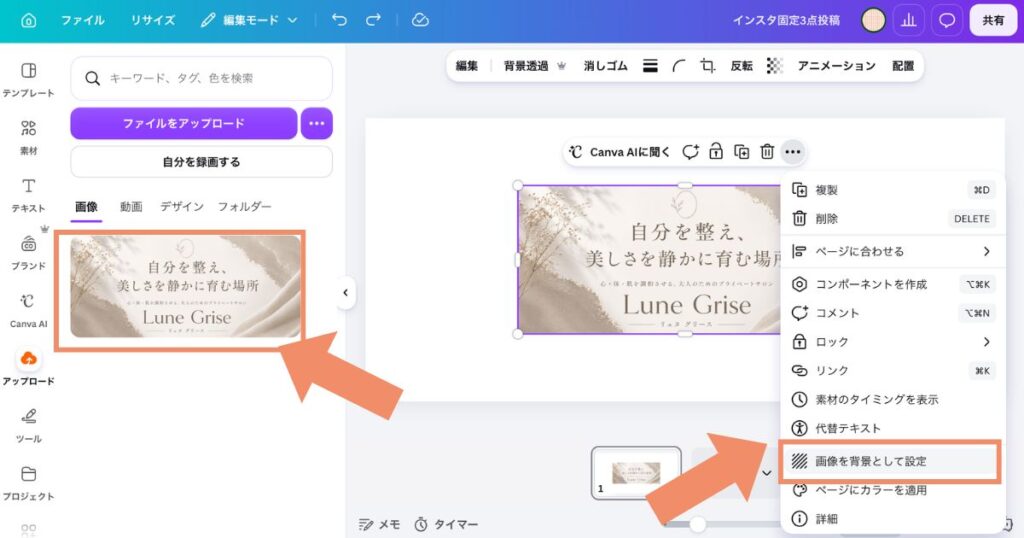Image resolution: width=1024 pixels, height=538 pixels.
Task: Undo the last action
Action: click(339, 20)
